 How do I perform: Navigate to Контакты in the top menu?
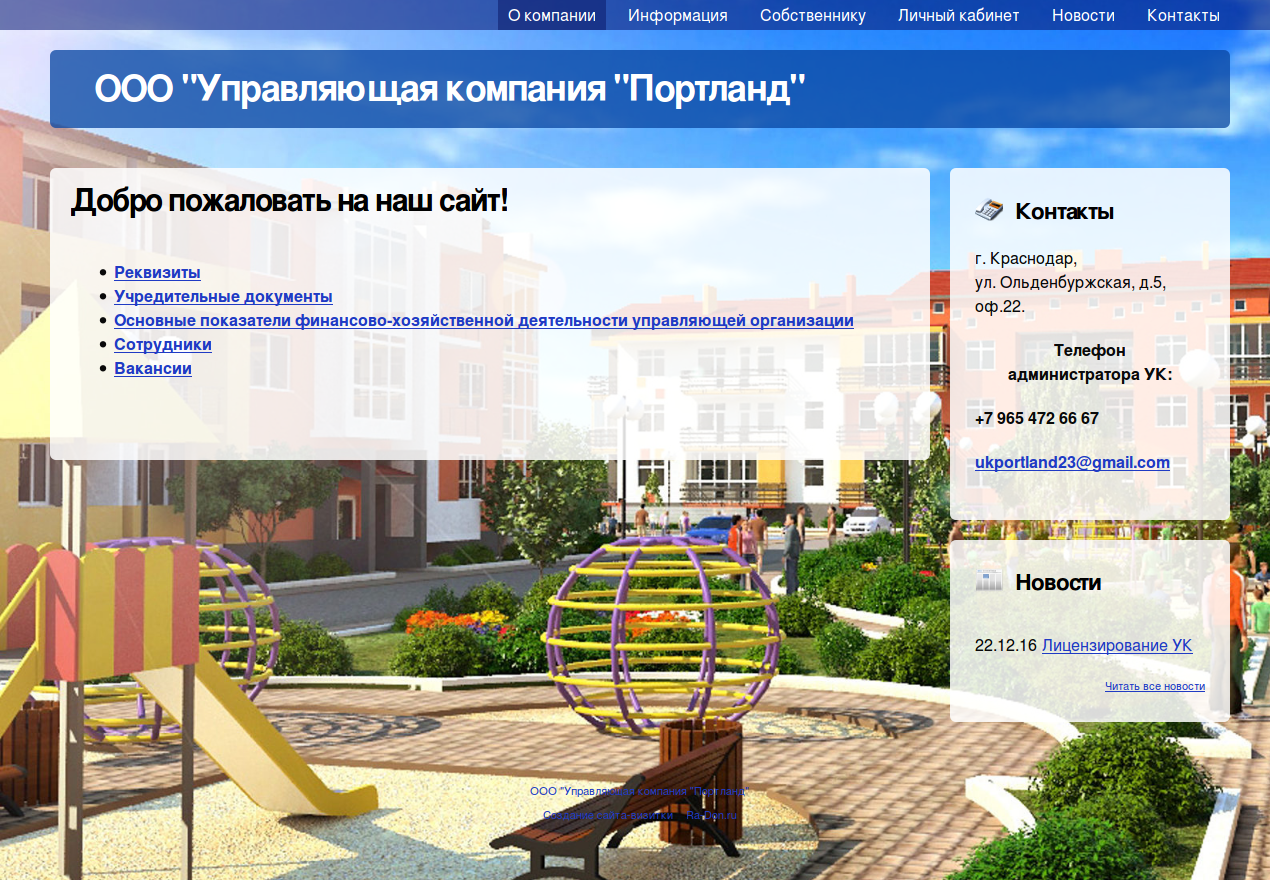[1183, 15]
